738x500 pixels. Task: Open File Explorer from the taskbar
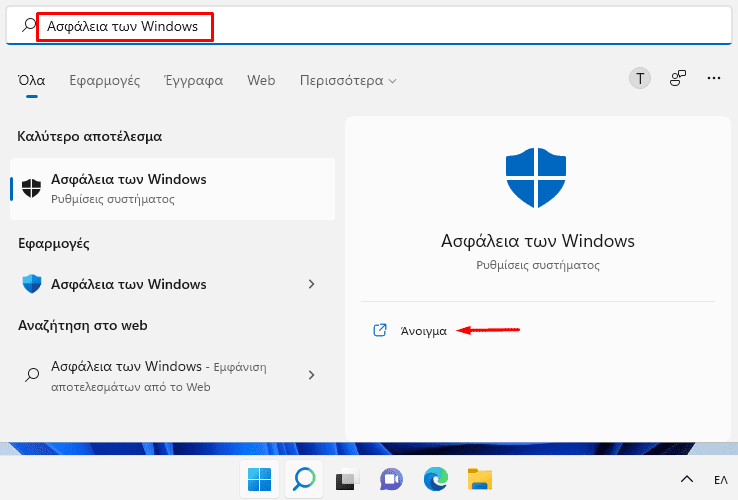pyautogui.click(x=480, y=479)
